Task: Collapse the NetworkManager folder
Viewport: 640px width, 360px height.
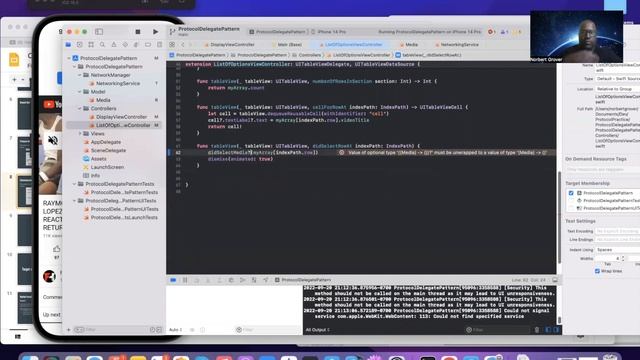Action: pos(80,75)
